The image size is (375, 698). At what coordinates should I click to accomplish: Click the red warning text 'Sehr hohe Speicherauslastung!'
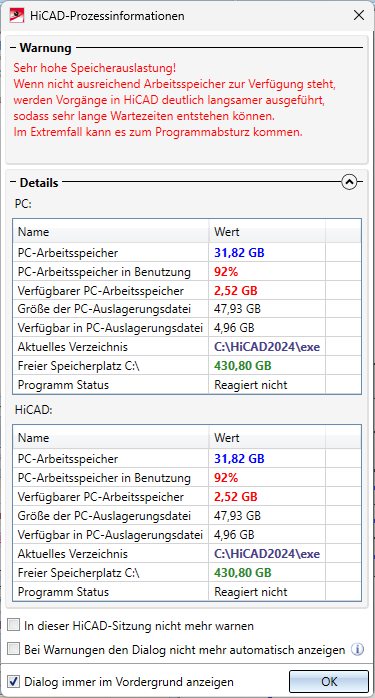[95, 68]
